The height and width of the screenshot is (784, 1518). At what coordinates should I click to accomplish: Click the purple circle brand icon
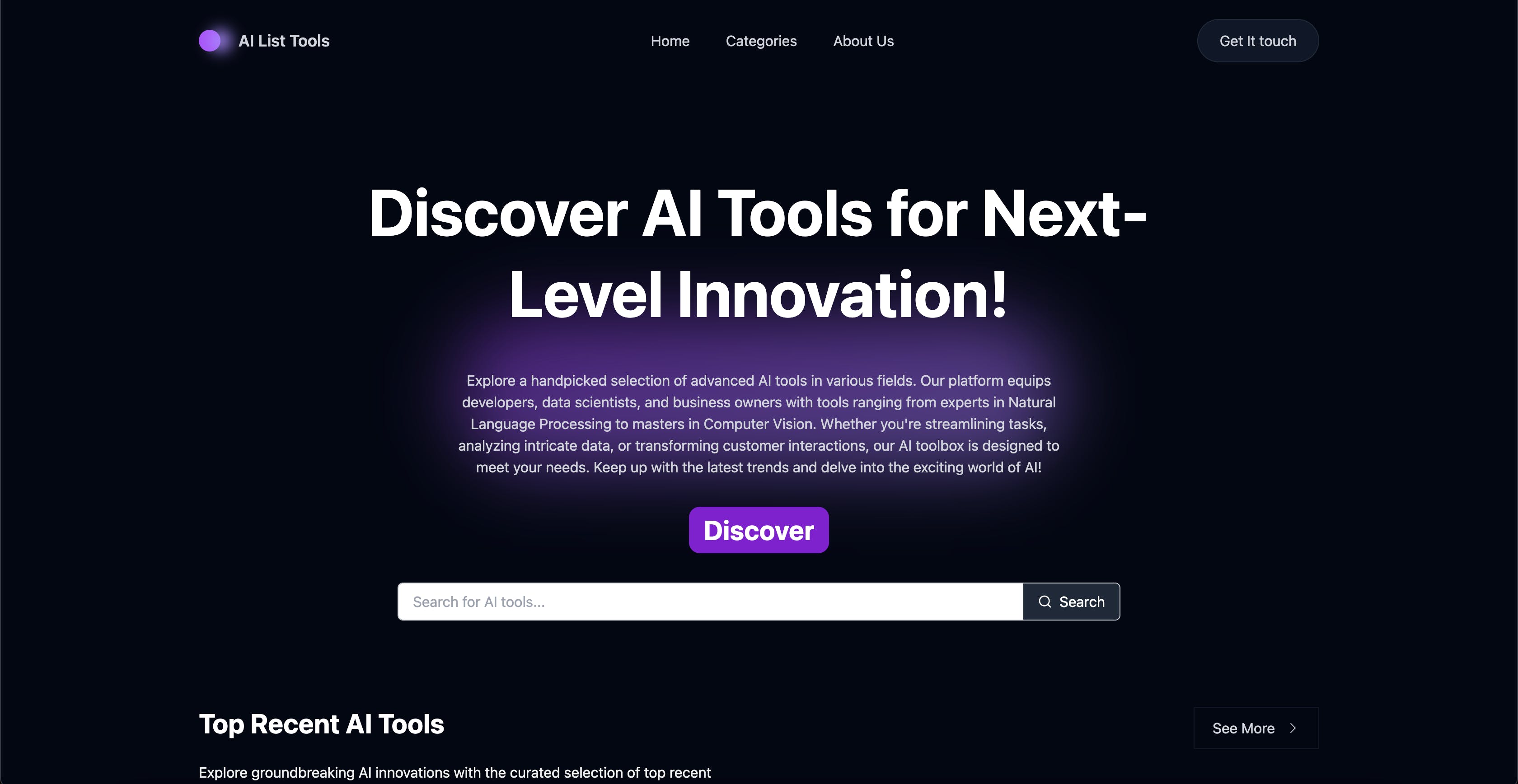210,40
